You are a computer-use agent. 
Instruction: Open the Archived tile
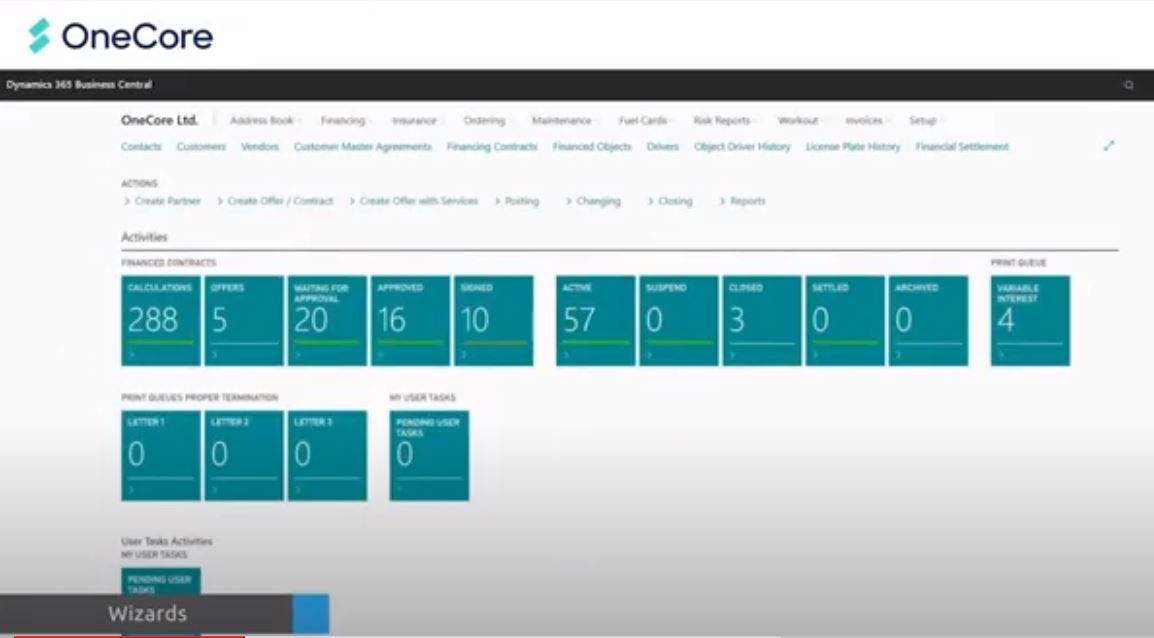928,321
